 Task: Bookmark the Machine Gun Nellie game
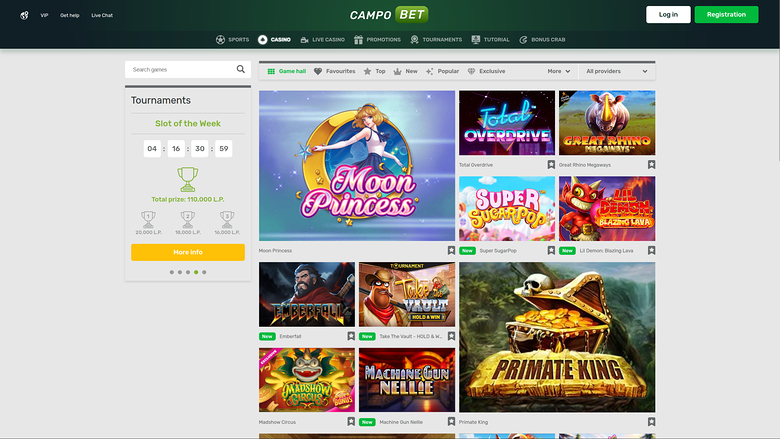point(451,422)
